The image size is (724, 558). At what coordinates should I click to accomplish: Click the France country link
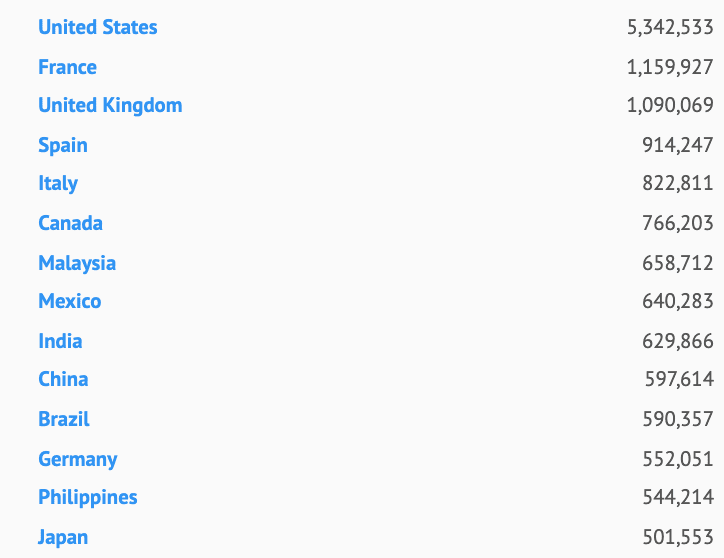click(67, 67)
